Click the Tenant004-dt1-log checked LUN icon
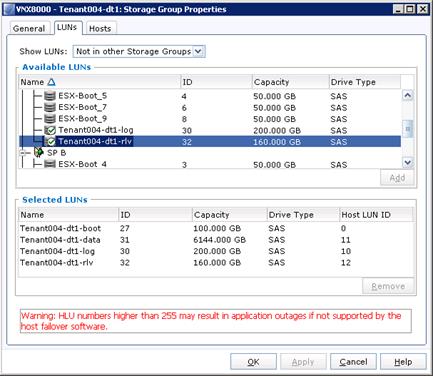Viewport: 433px width, 376px height. tap(50, 130)
